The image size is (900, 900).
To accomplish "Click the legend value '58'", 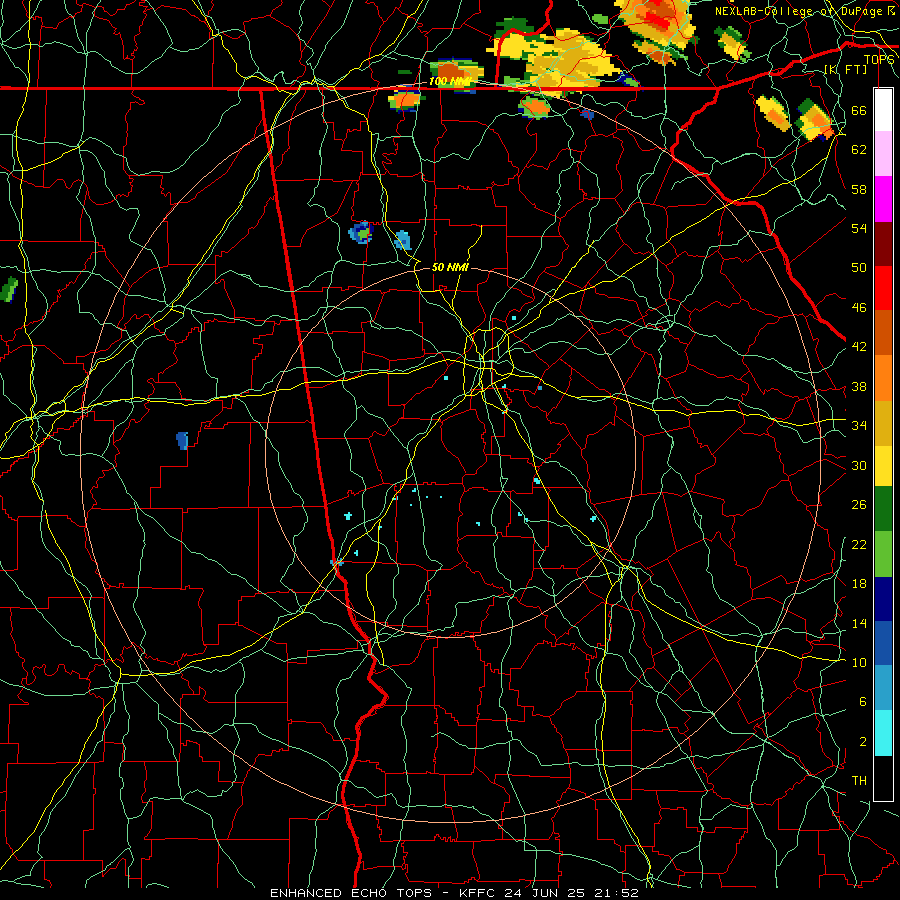I will (859, 189).
